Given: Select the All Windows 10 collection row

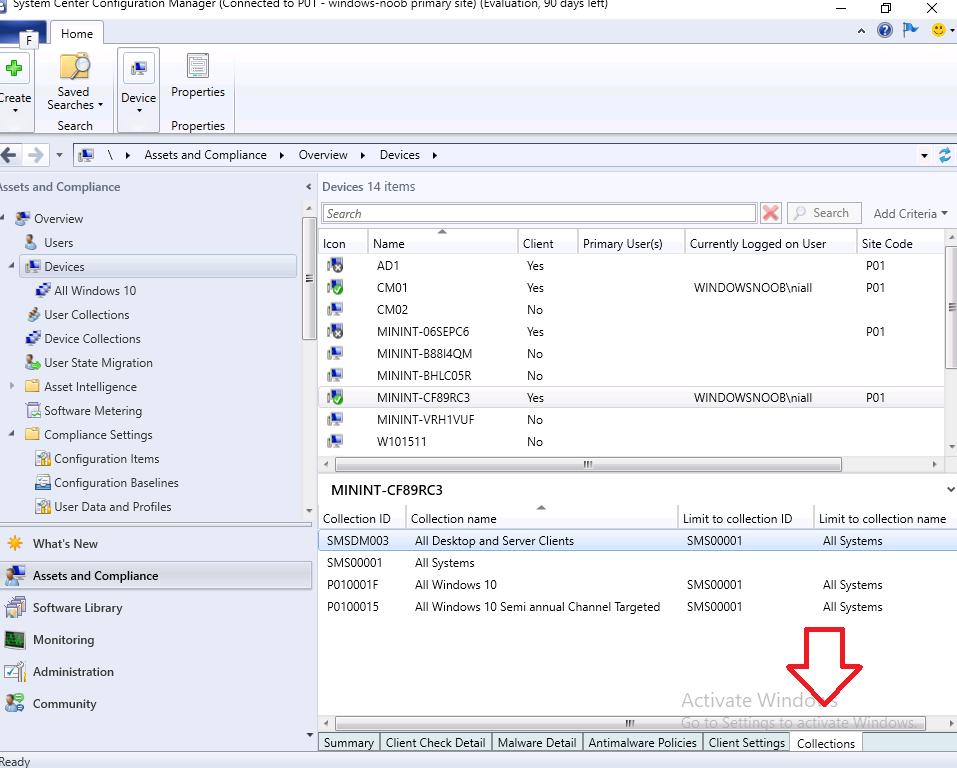Looking at the screenshot, I should point(638,585).
